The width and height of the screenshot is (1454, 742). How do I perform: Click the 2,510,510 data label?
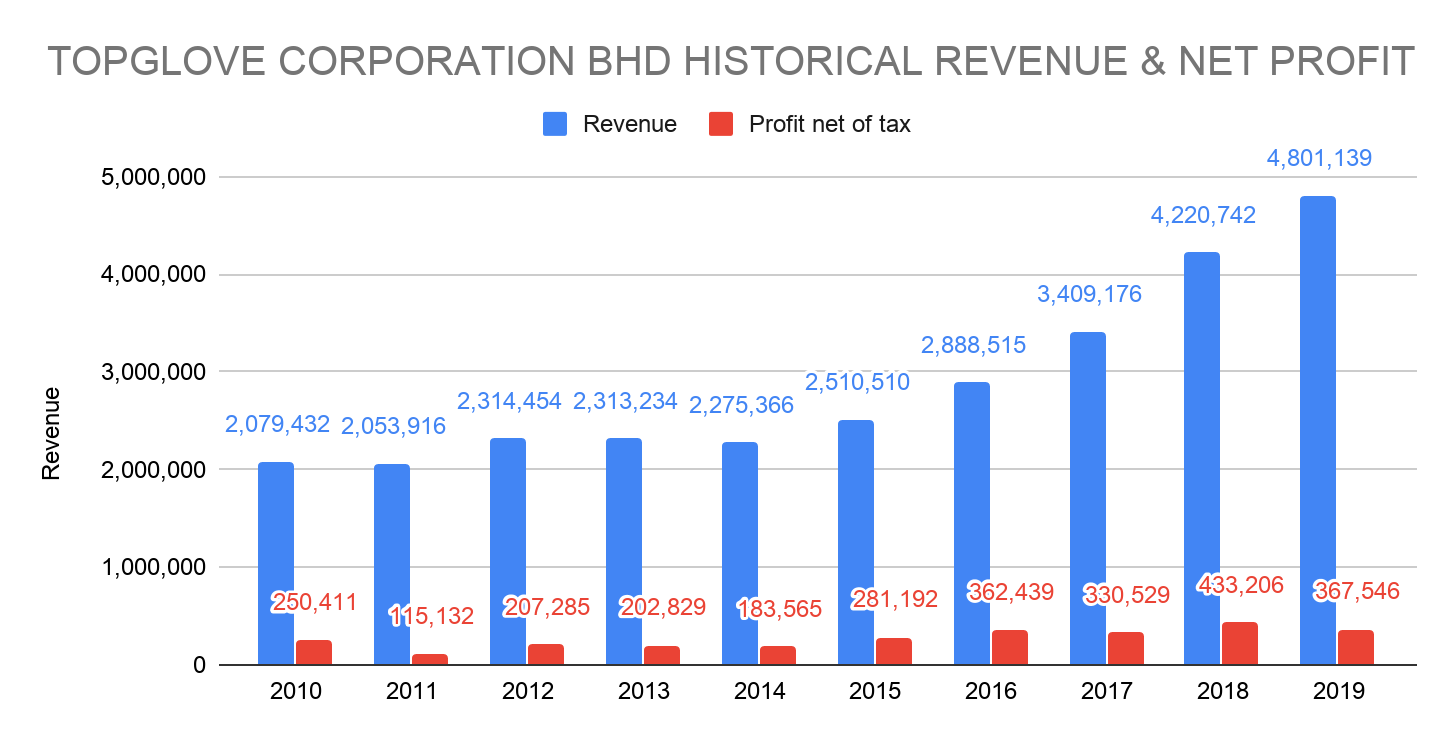click(x=857, y=382)
